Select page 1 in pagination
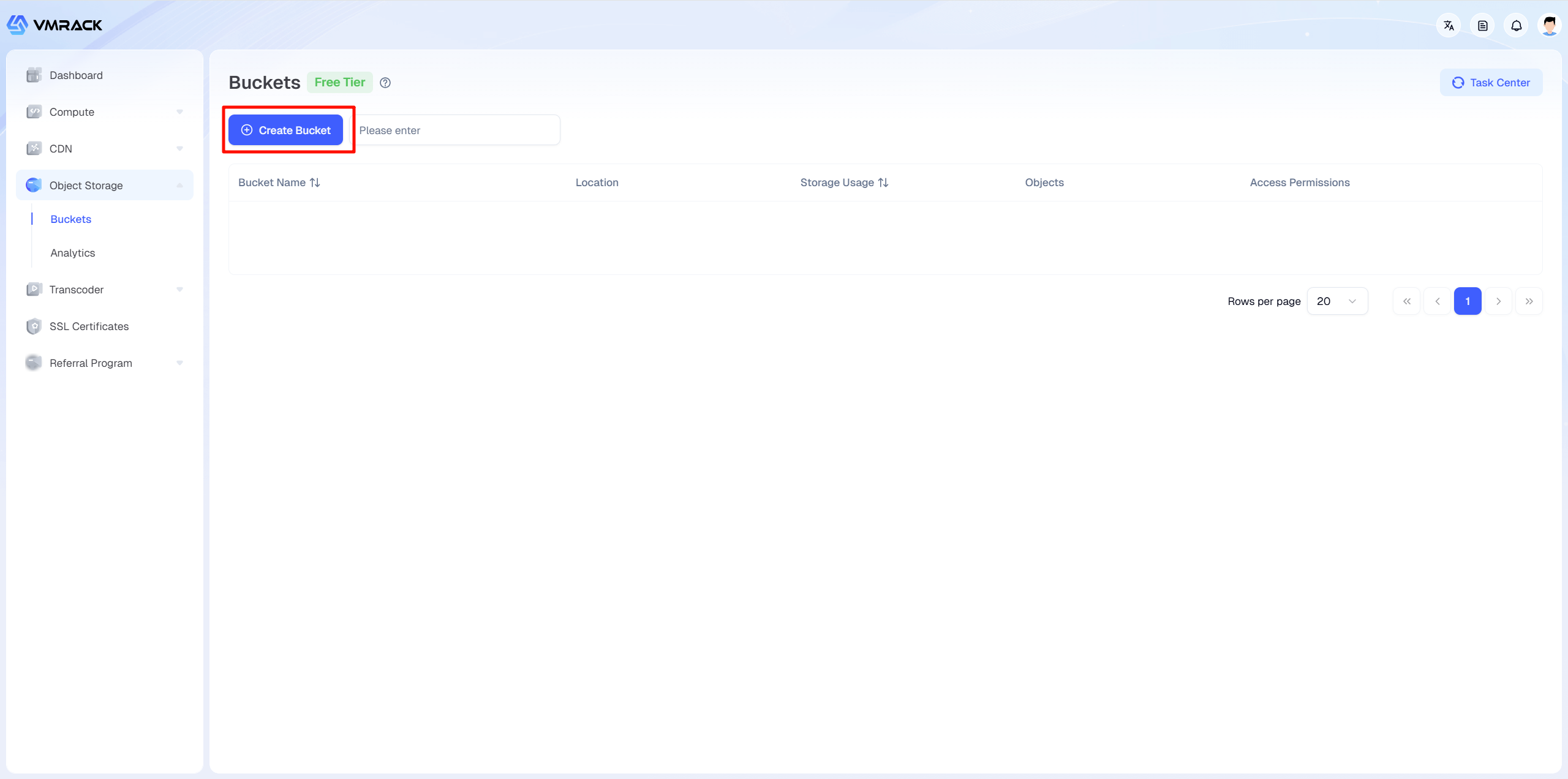Image resolution: width=1568 pixels, height=779 pixels. coord(1468,301)
